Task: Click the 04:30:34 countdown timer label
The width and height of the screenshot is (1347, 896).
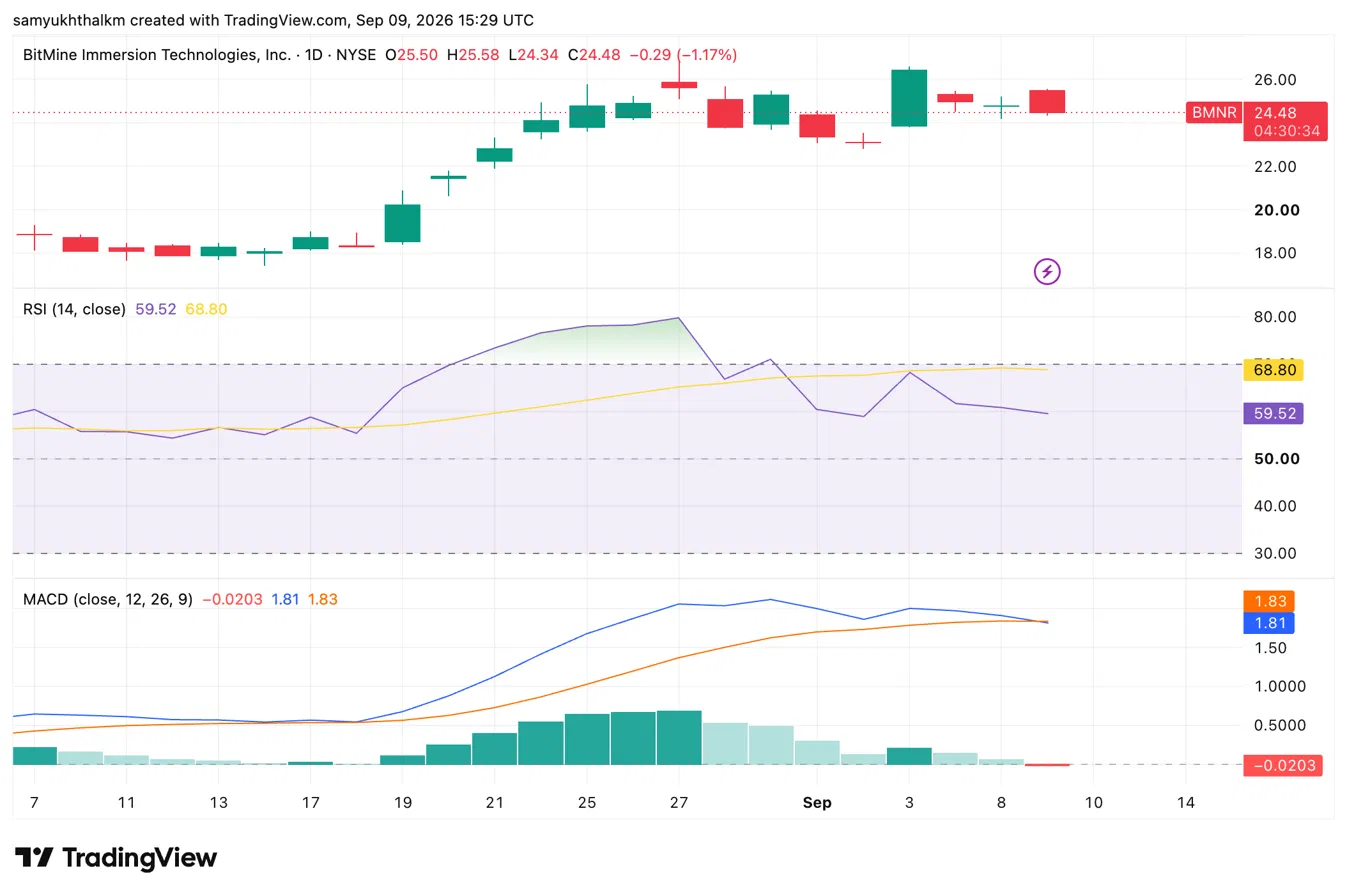Action: pos(1285,131)
